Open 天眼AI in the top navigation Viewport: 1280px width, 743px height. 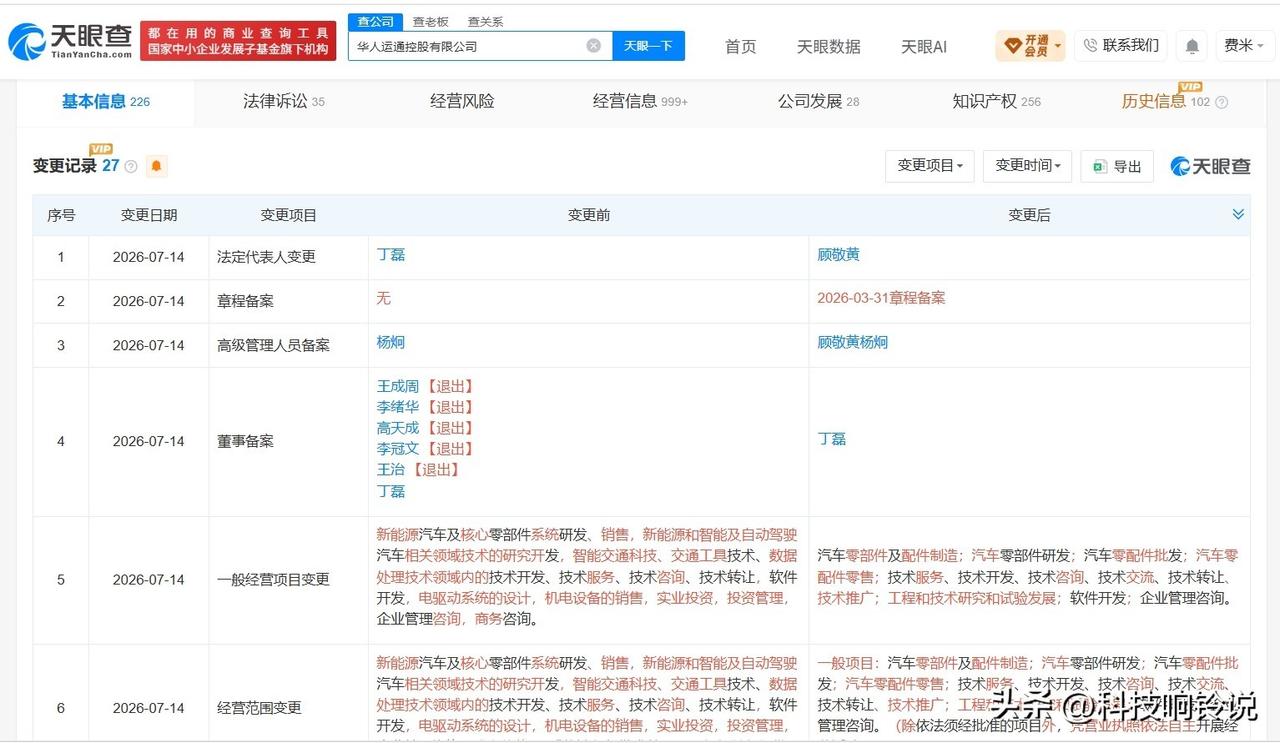(x=924, y=46)
